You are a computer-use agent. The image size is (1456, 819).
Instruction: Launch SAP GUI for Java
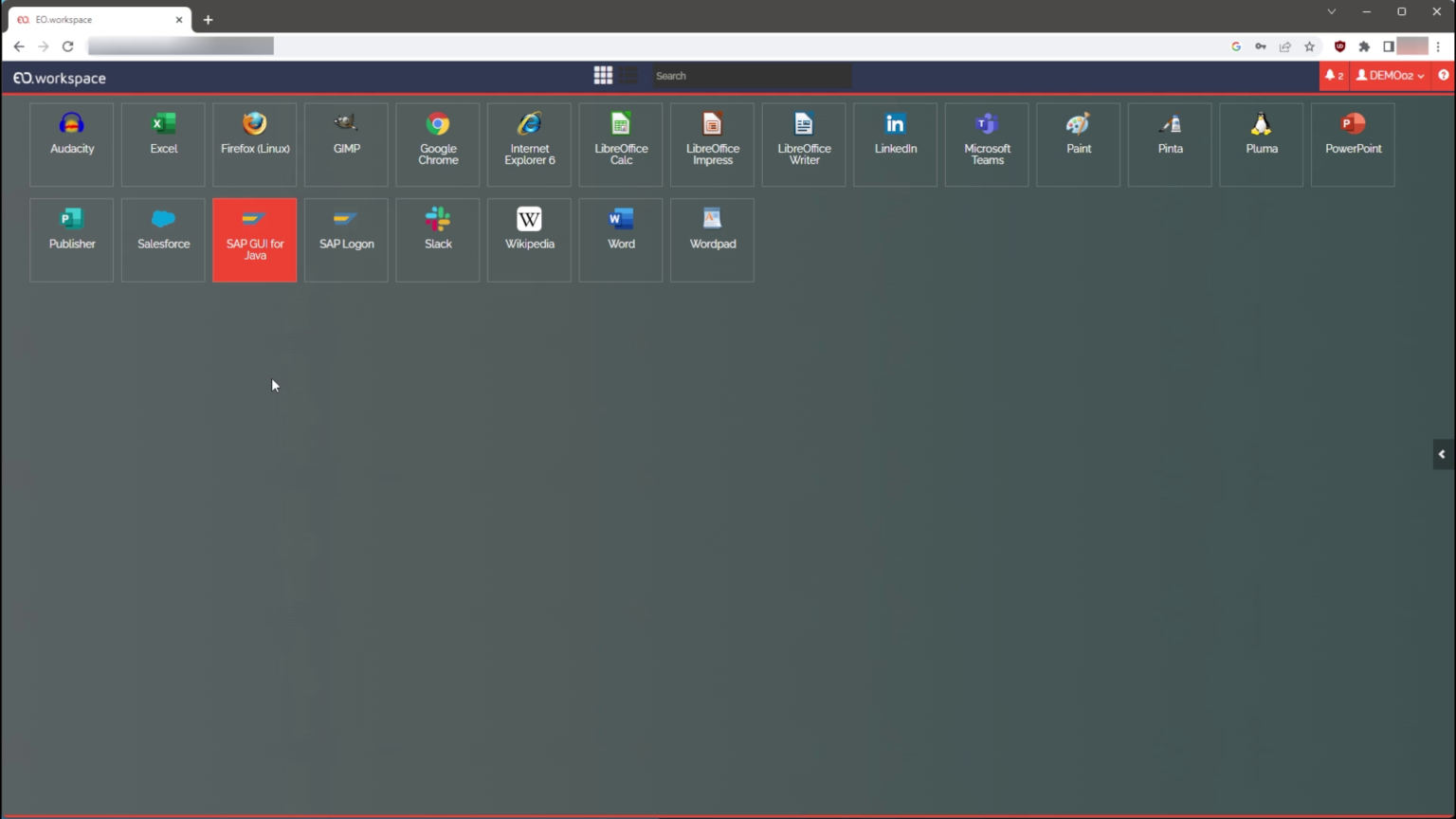click(x=255, y=240)
